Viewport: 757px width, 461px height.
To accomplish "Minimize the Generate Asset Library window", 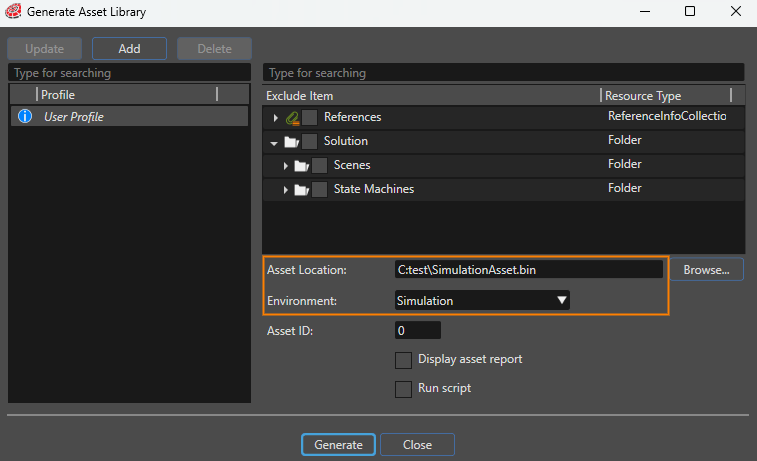I will pyautogui.click(x=645, y=11).
